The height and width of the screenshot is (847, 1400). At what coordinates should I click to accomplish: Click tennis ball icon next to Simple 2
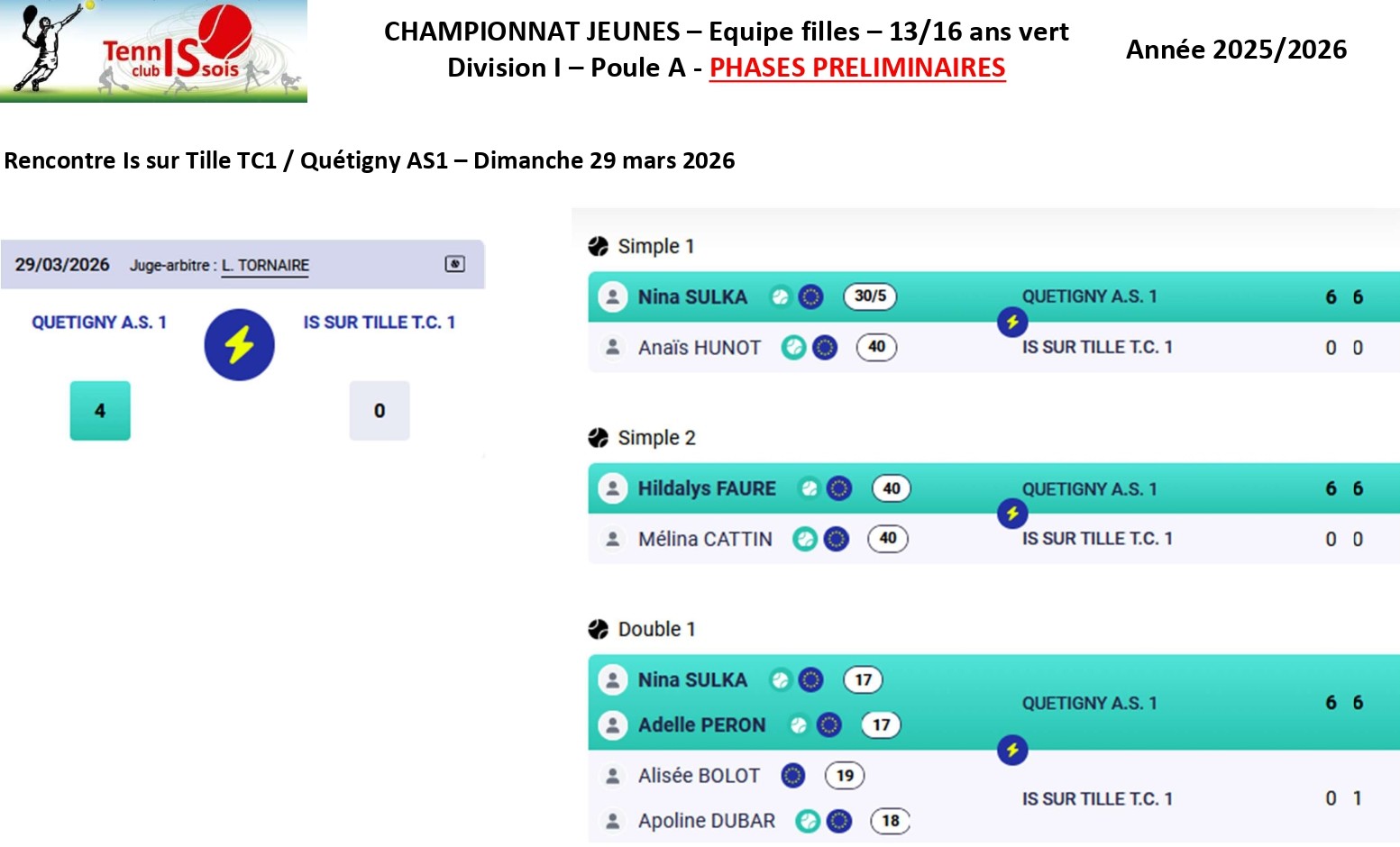click(599, 438)
